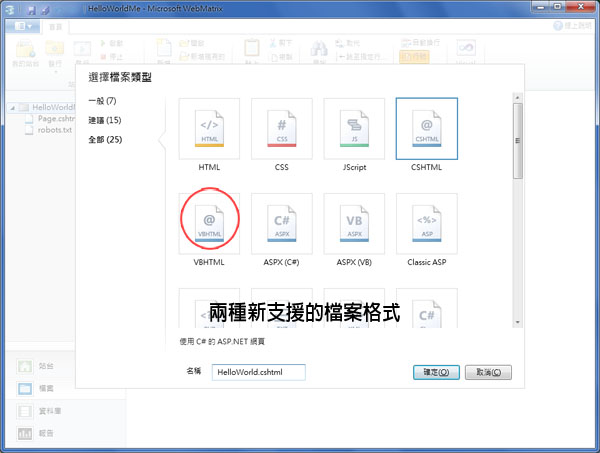
Task: Click the 開啟 open file ribbon item
Action: [192, 43]
